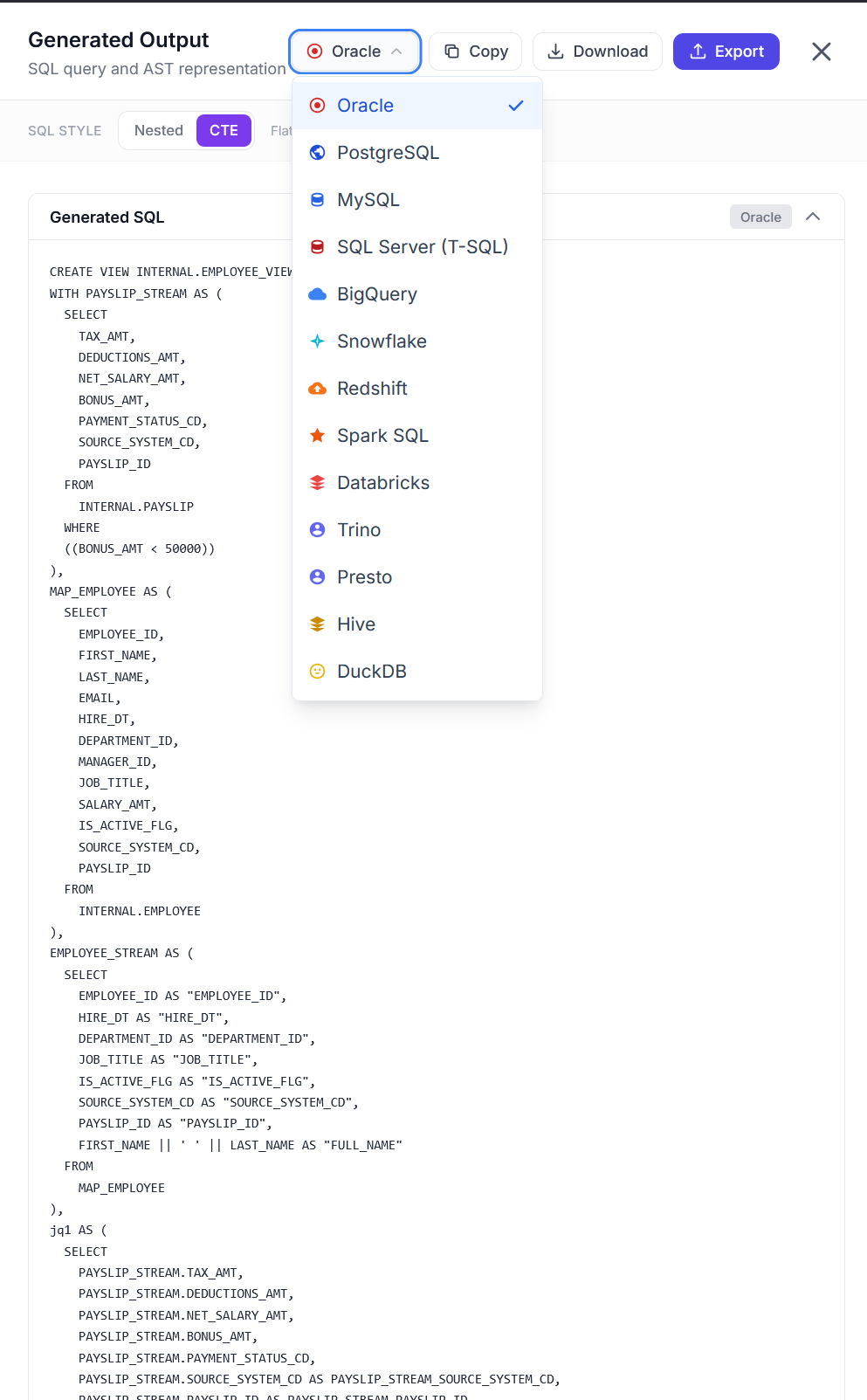This screenshot has height=1400, width=867.
Task: Click the HIRE_DT AS "HIRE_DT" line
Action: coord(154,1017)
